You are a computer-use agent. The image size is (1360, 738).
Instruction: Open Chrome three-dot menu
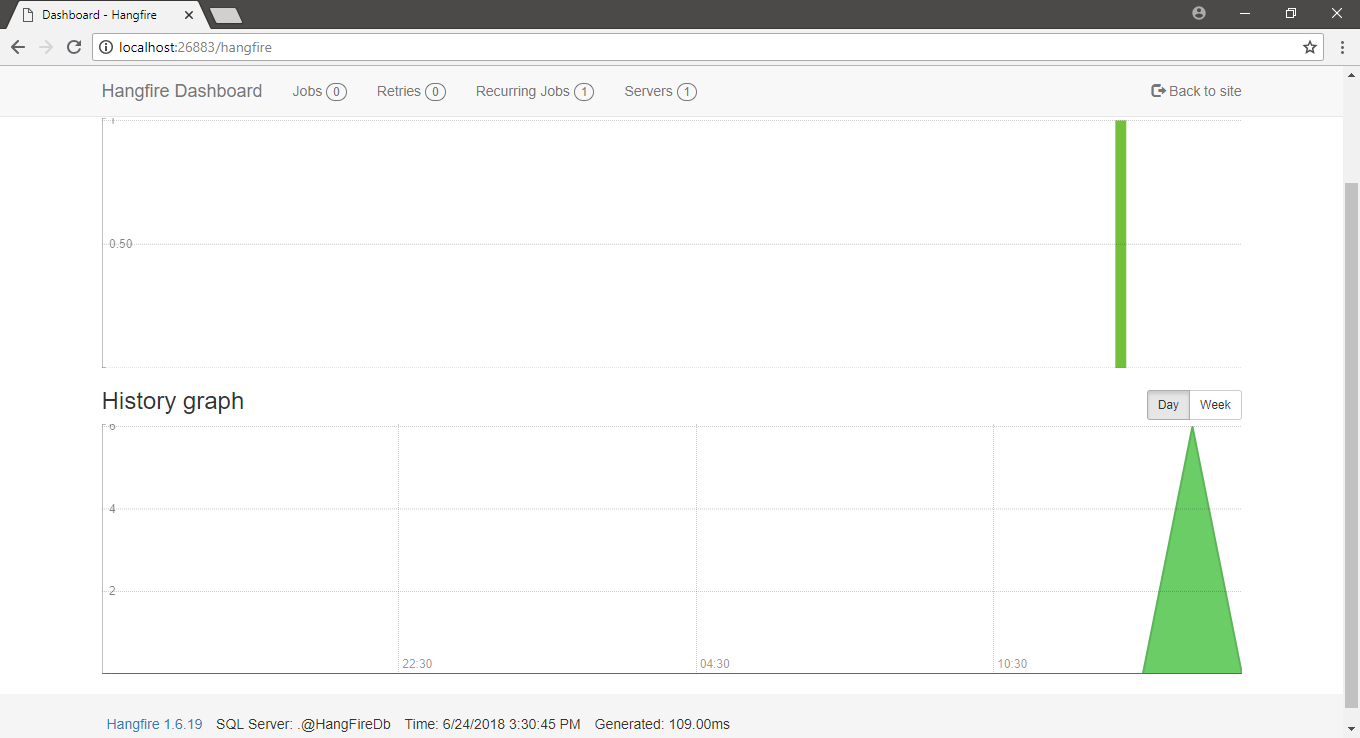pyautogui.click(x=1342, y=47)
